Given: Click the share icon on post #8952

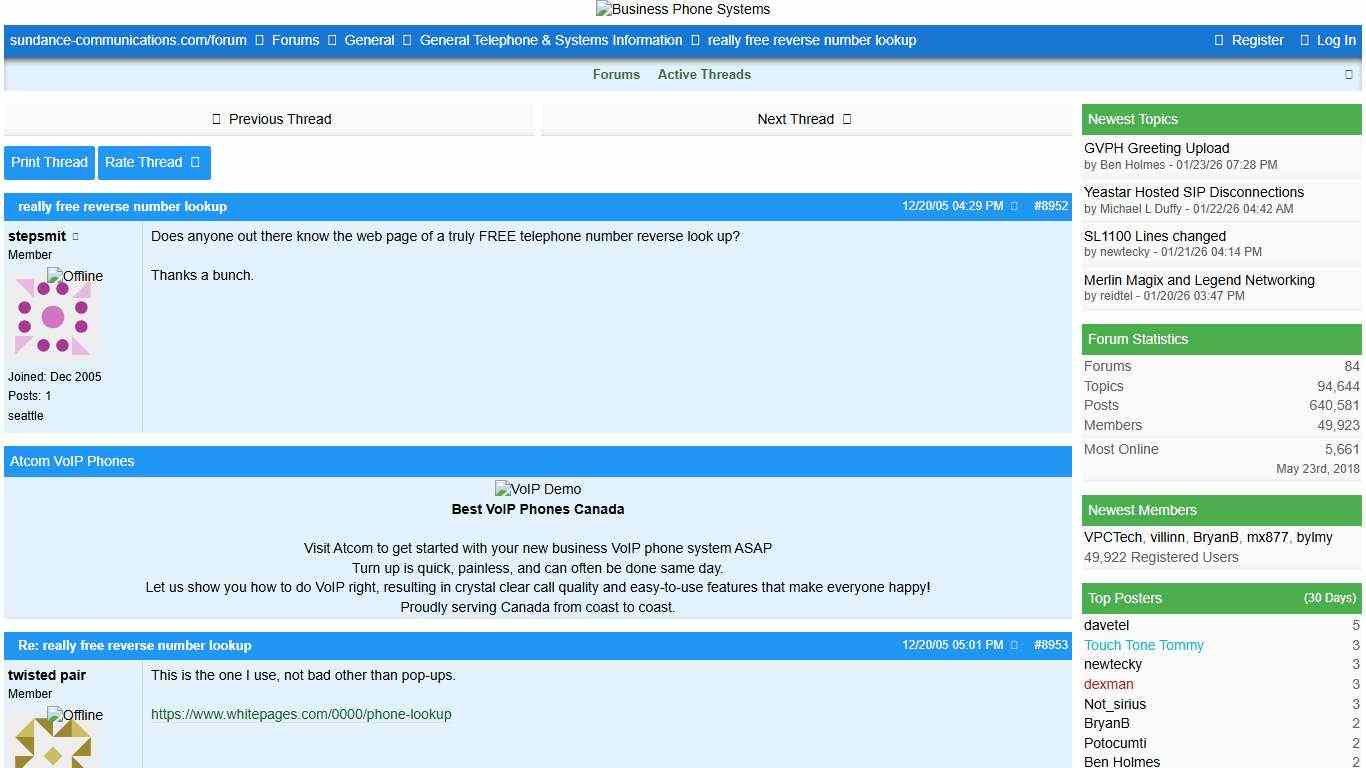Looking at the screenshot, I should click(x=1014, y=206).
